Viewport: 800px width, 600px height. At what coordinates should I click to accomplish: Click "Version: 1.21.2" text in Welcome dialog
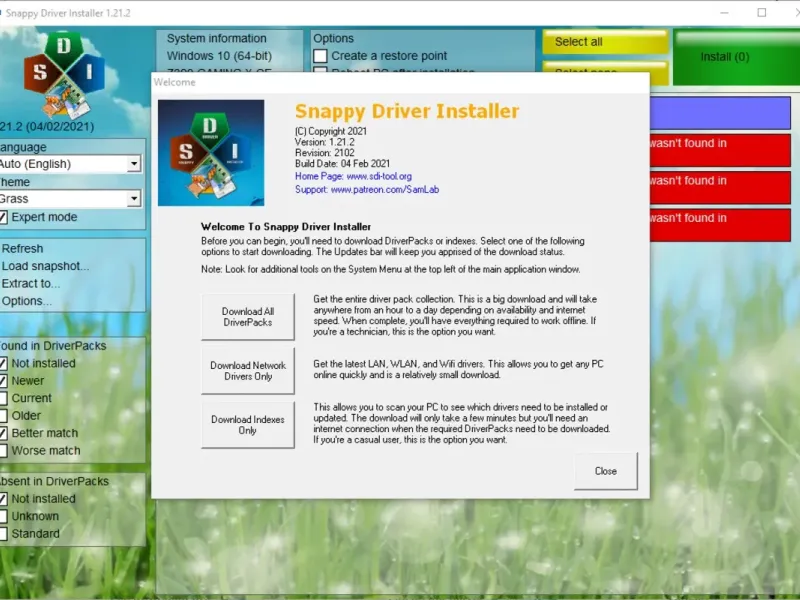pos(324,142)
